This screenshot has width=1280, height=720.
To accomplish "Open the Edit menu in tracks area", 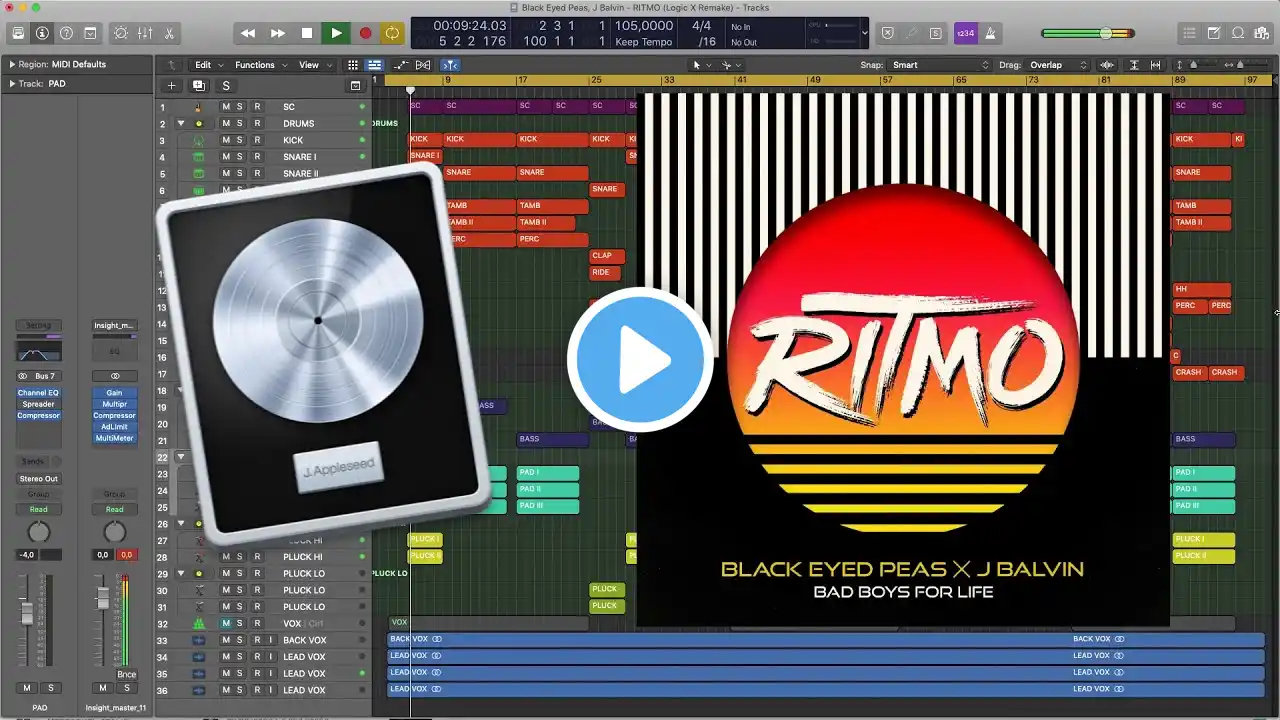I will (x=207, y=65).
